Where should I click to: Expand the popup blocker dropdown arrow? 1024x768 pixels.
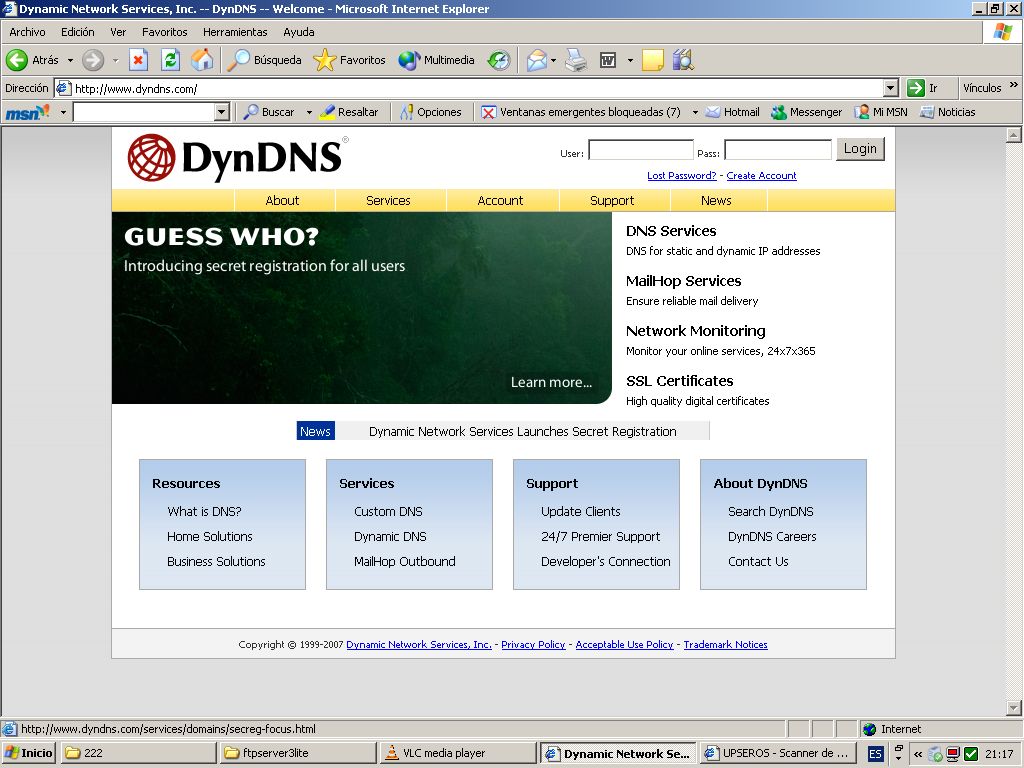tap(695, 112)
